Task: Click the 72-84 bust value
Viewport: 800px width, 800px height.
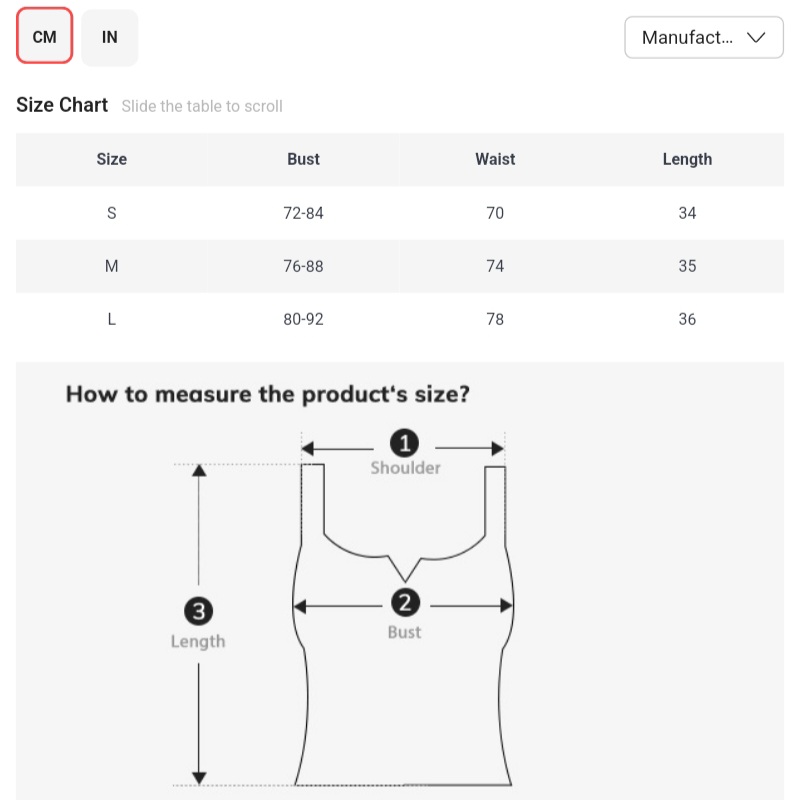Action: [x=303, y=213]
